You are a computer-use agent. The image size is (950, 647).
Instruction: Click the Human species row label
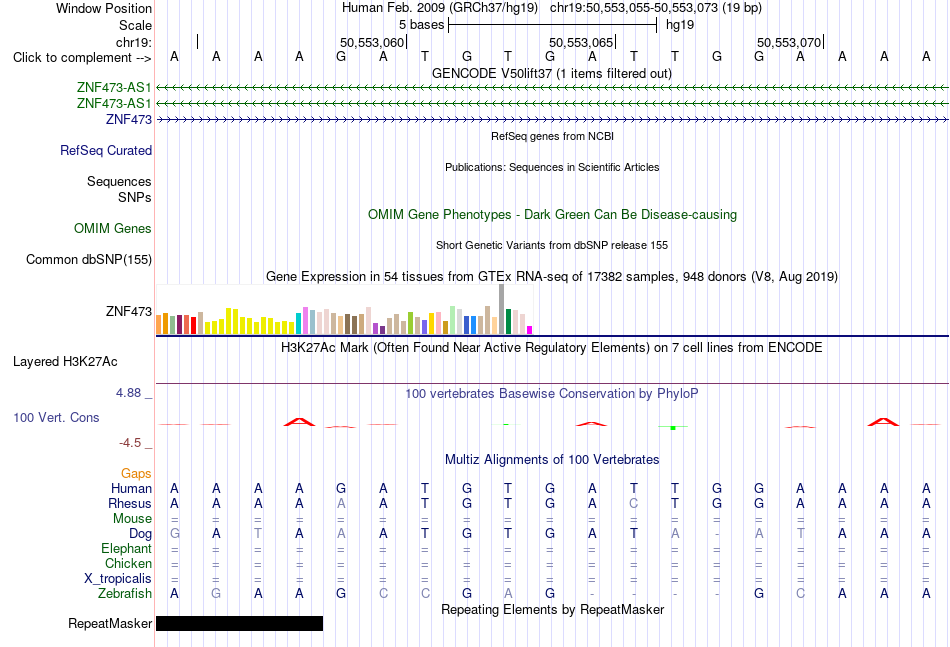(131, 488)
